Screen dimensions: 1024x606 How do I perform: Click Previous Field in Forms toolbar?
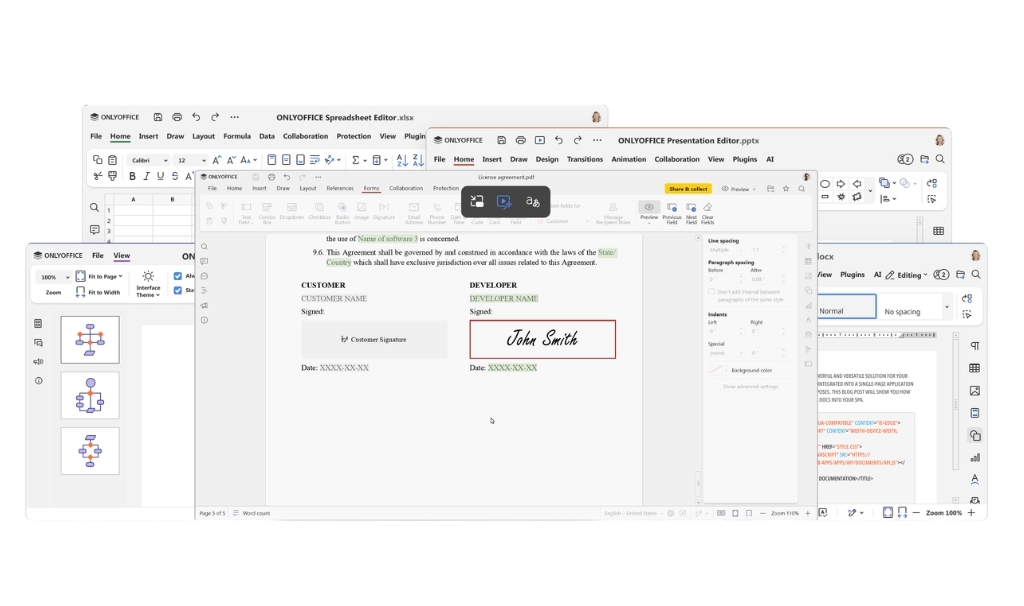[671, 213]
